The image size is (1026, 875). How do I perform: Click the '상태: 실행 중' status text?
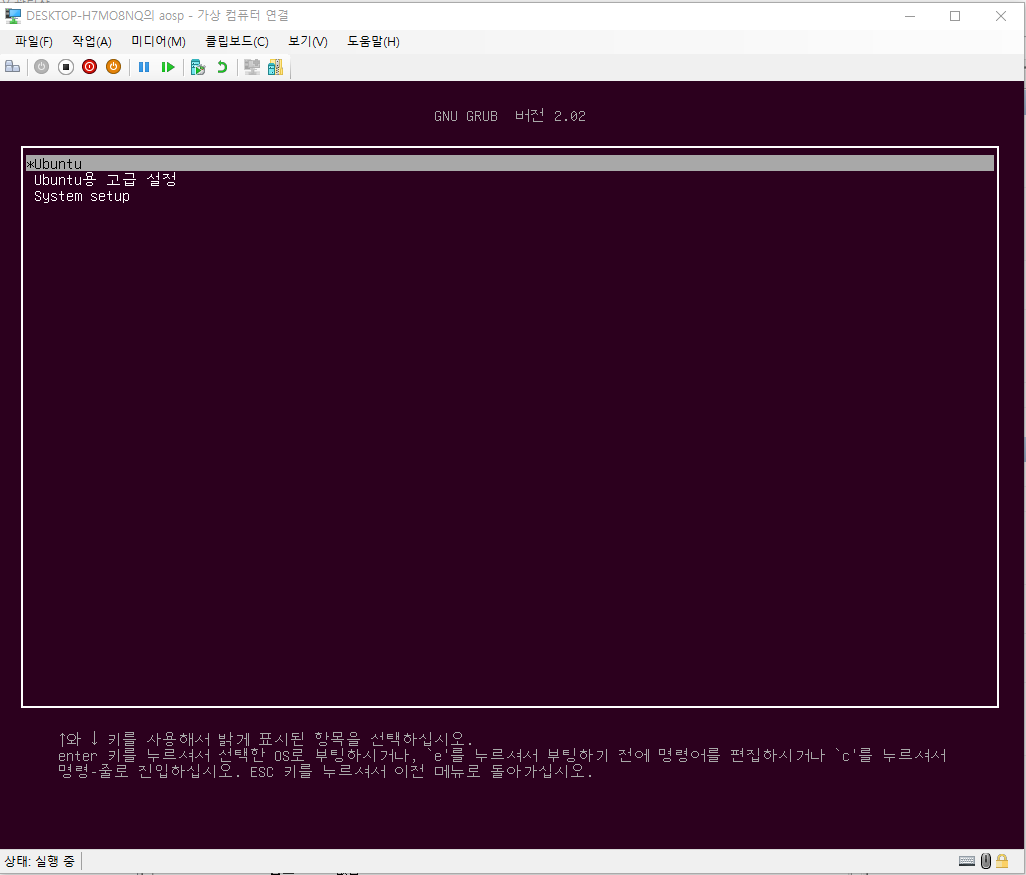(x=39, y=861)
